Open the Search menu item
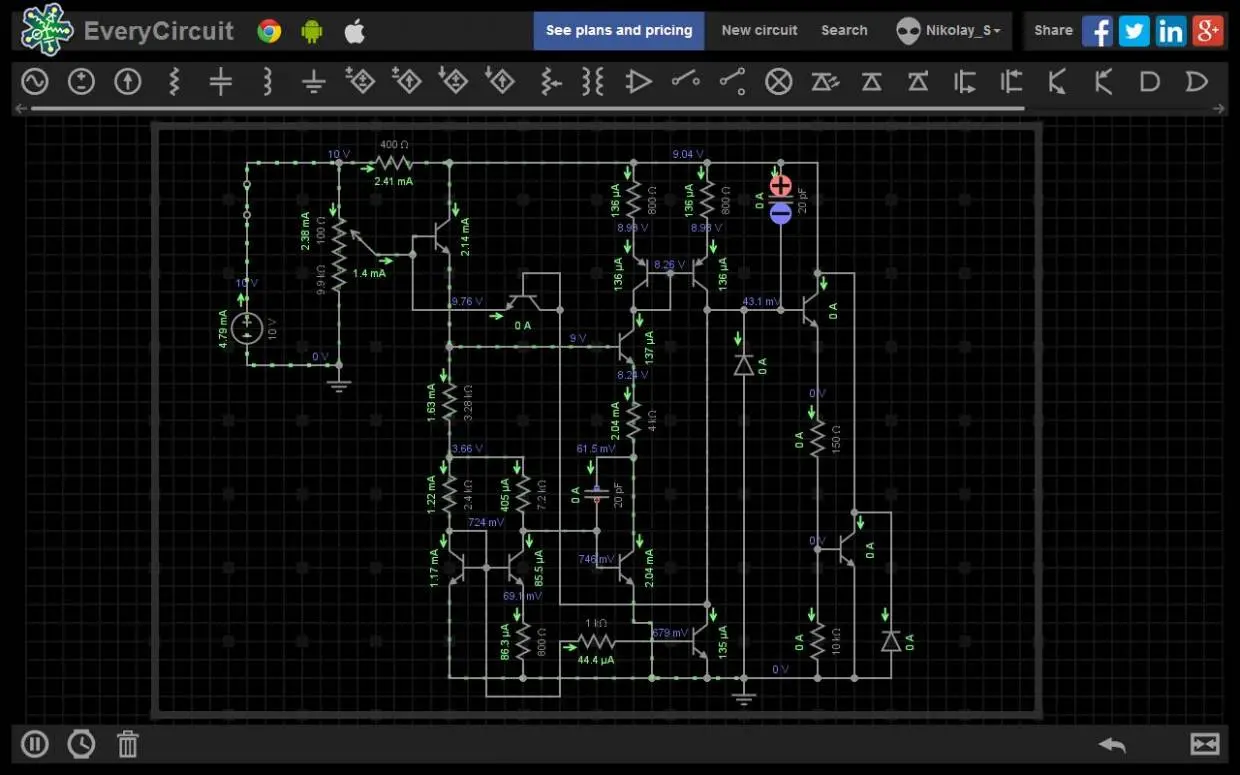The height and width of the screenshot is (775, 1240). pyautogui.click(x=844, y=31)
